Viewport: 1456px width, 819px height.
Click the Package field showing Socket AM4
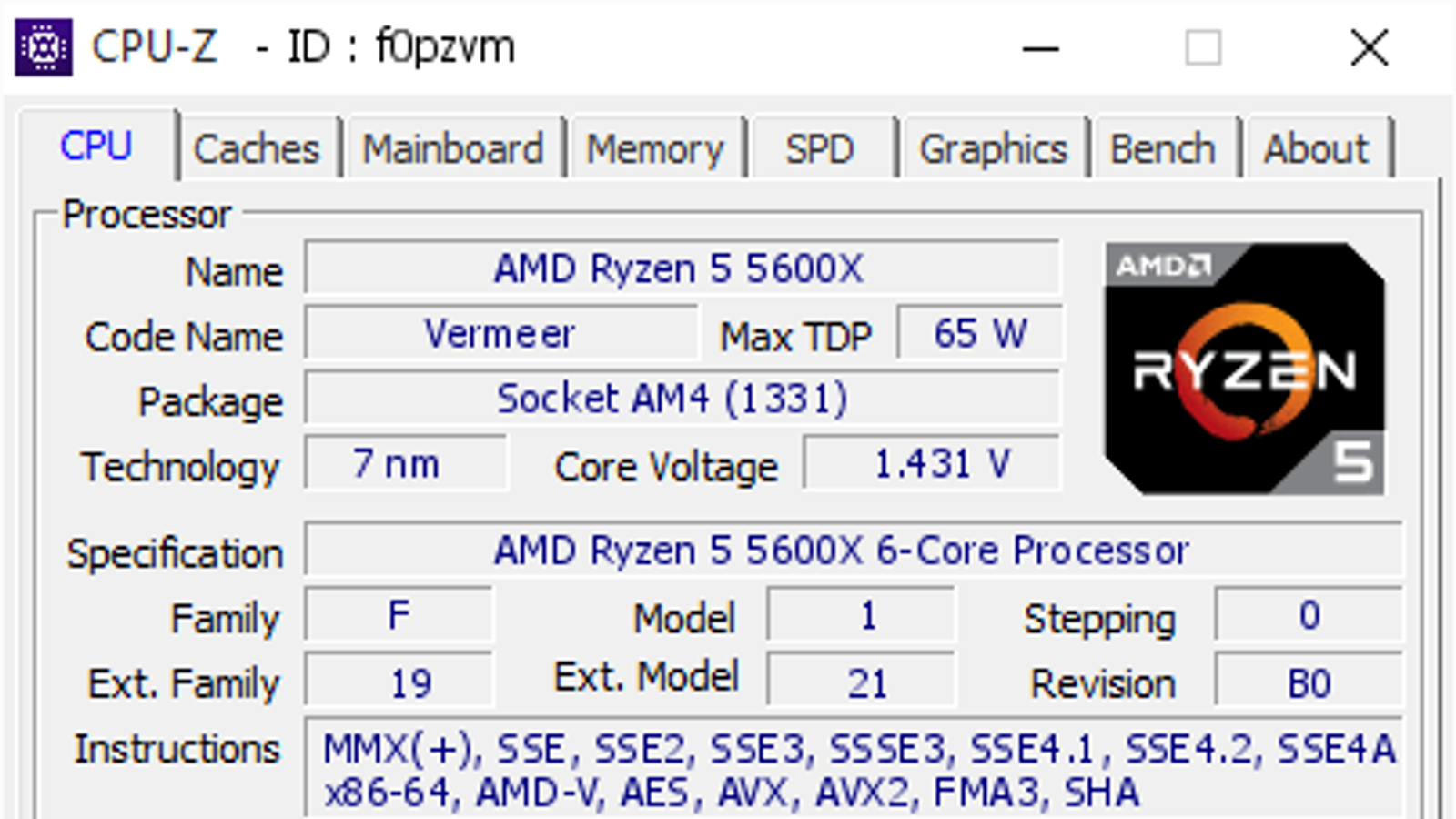click(681, 399)
